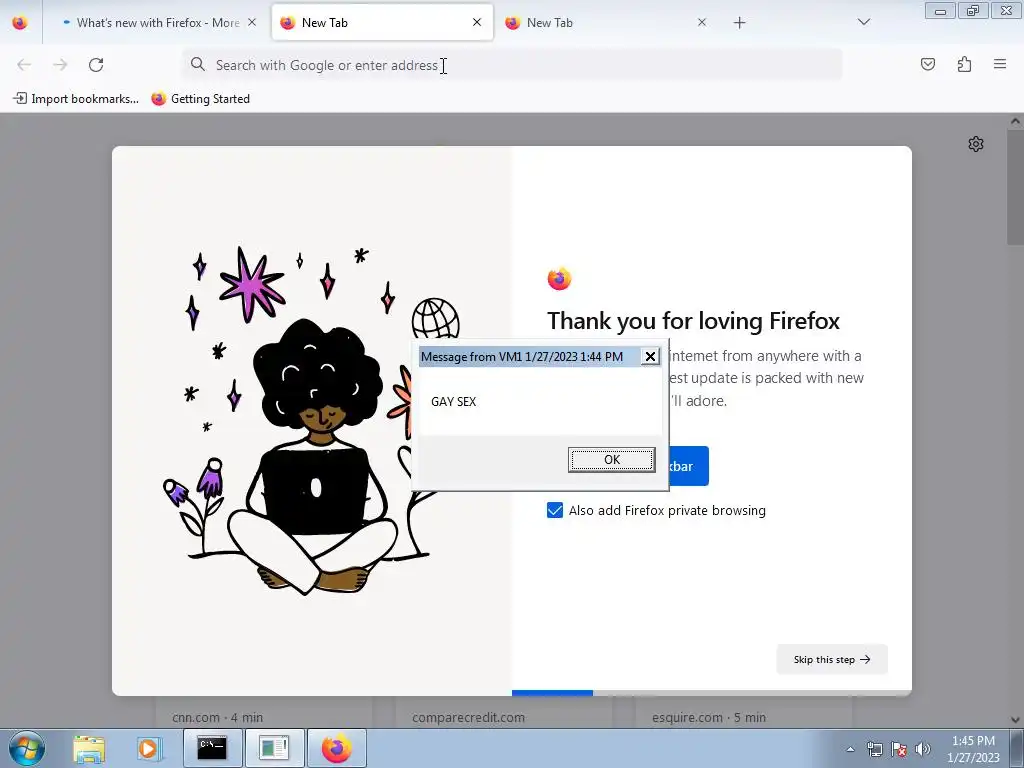Open Getting Started bookmark

pos(200,99)
